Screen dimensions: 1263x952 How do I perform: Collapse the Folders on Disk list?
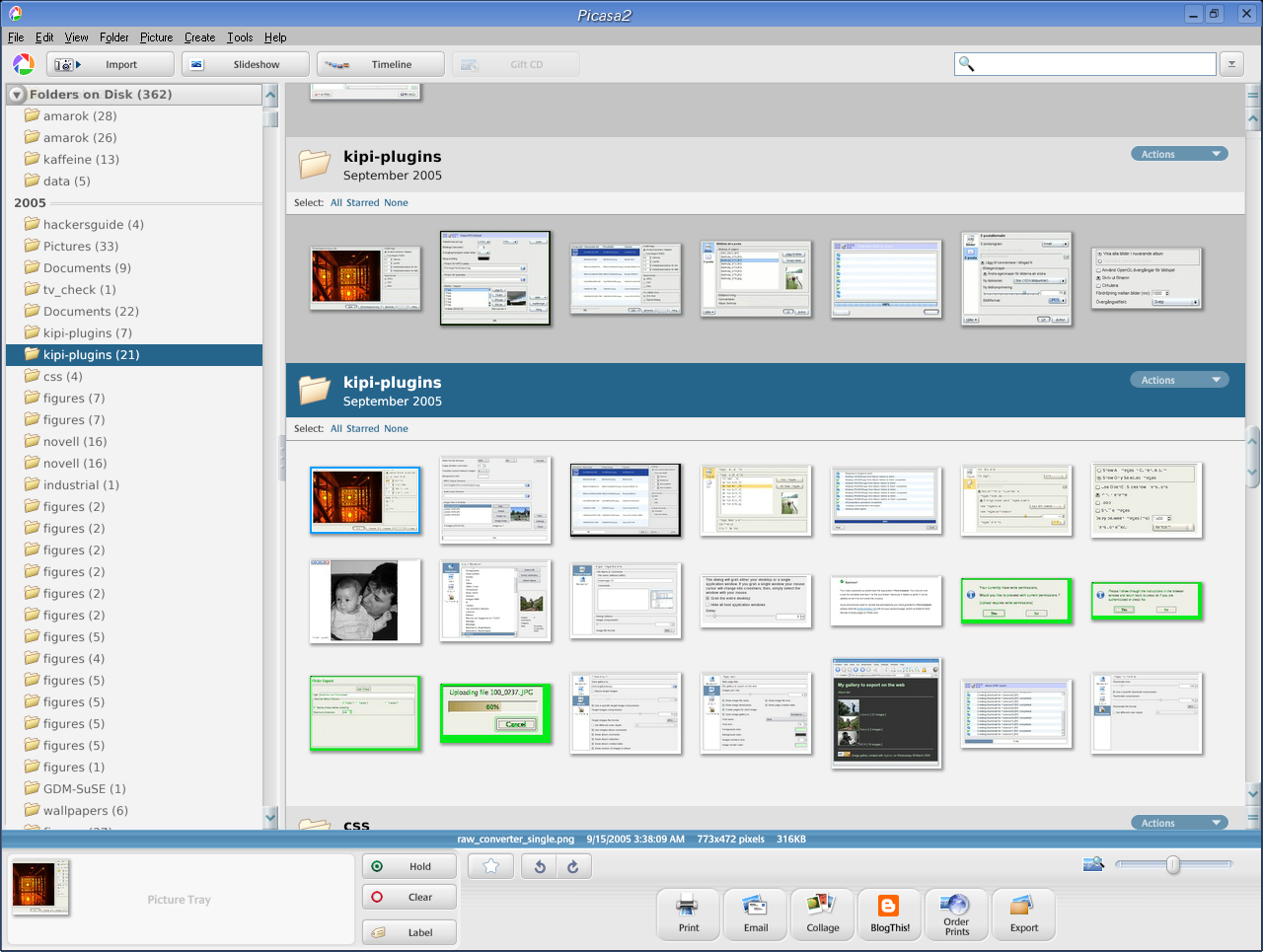(16, 95)
